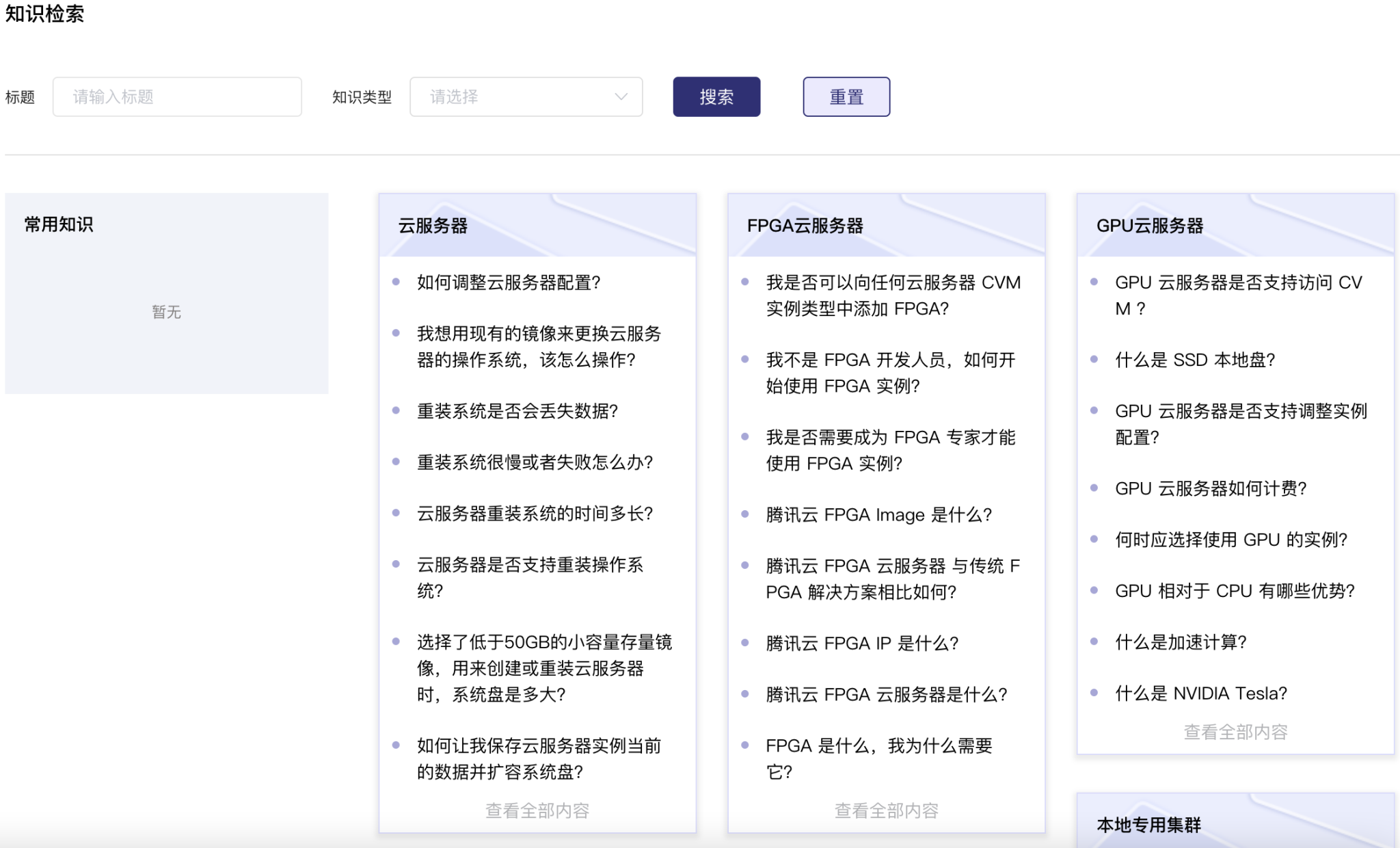Open 腾讯云 FPGA Image 是什么? question
1400x848 pixels.
click(x=878, y=515)
